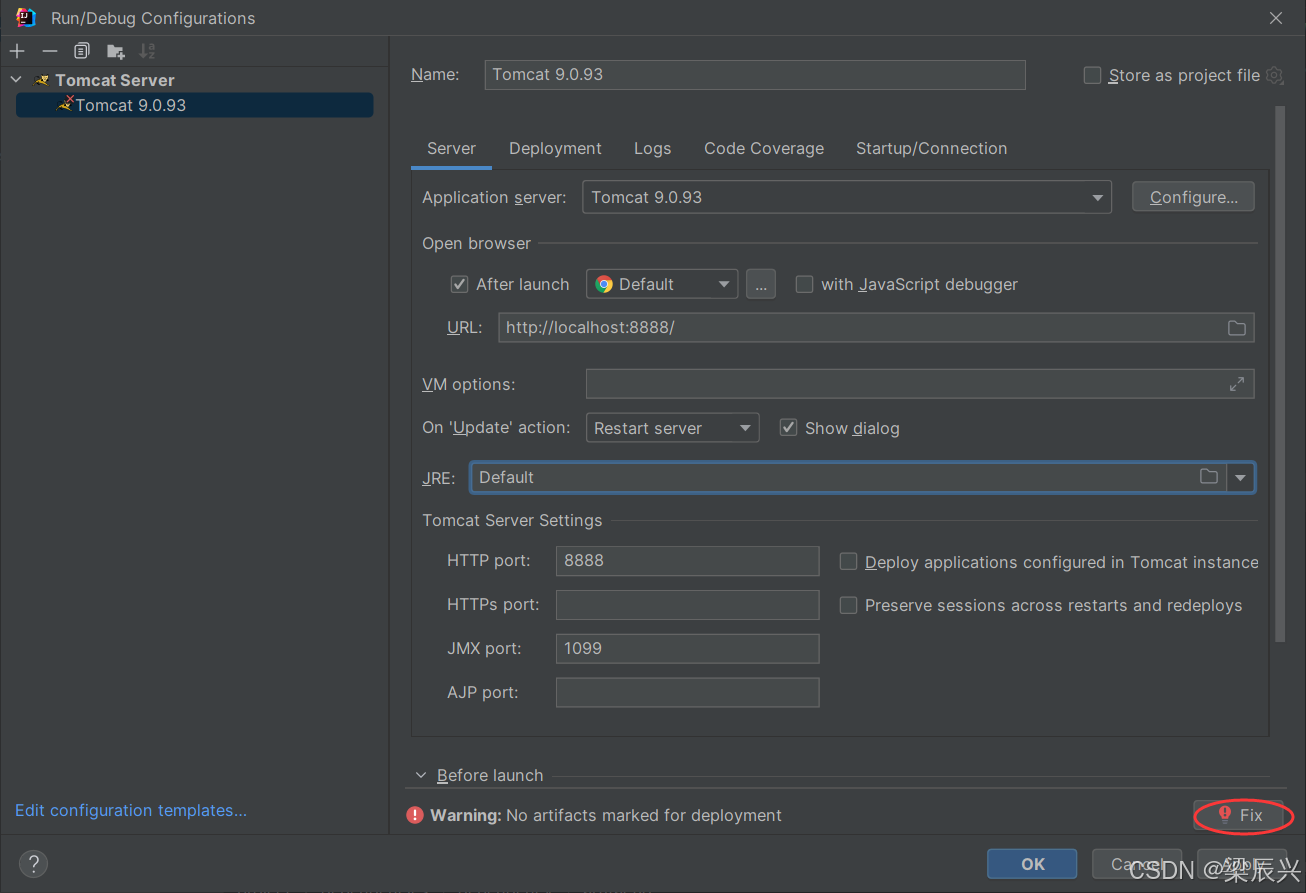1306x893 pixels.
Task: Click the vertical scrollbar in settings panel
Action: tap(1279, 375)
